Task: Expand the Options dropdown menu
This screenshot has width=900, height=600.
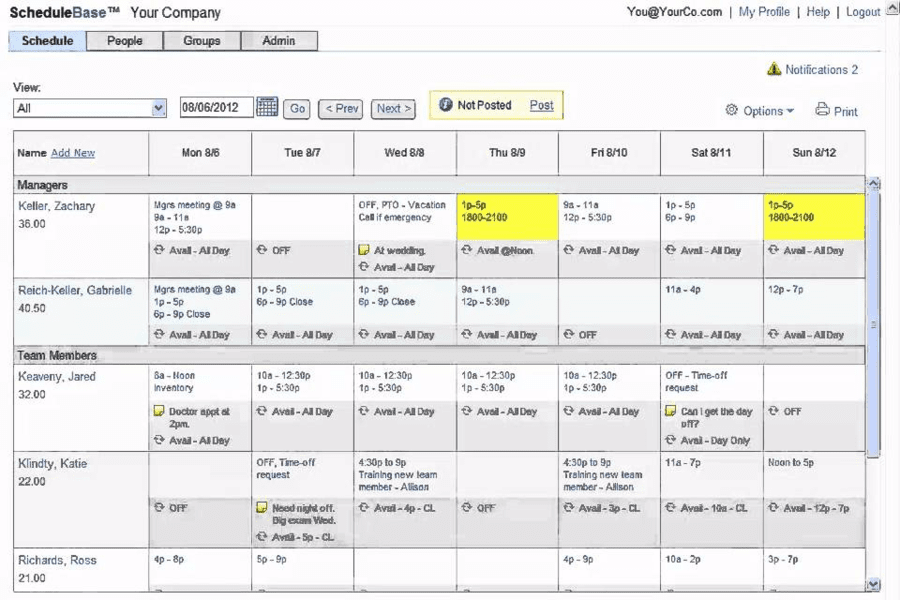Action: 759,111
